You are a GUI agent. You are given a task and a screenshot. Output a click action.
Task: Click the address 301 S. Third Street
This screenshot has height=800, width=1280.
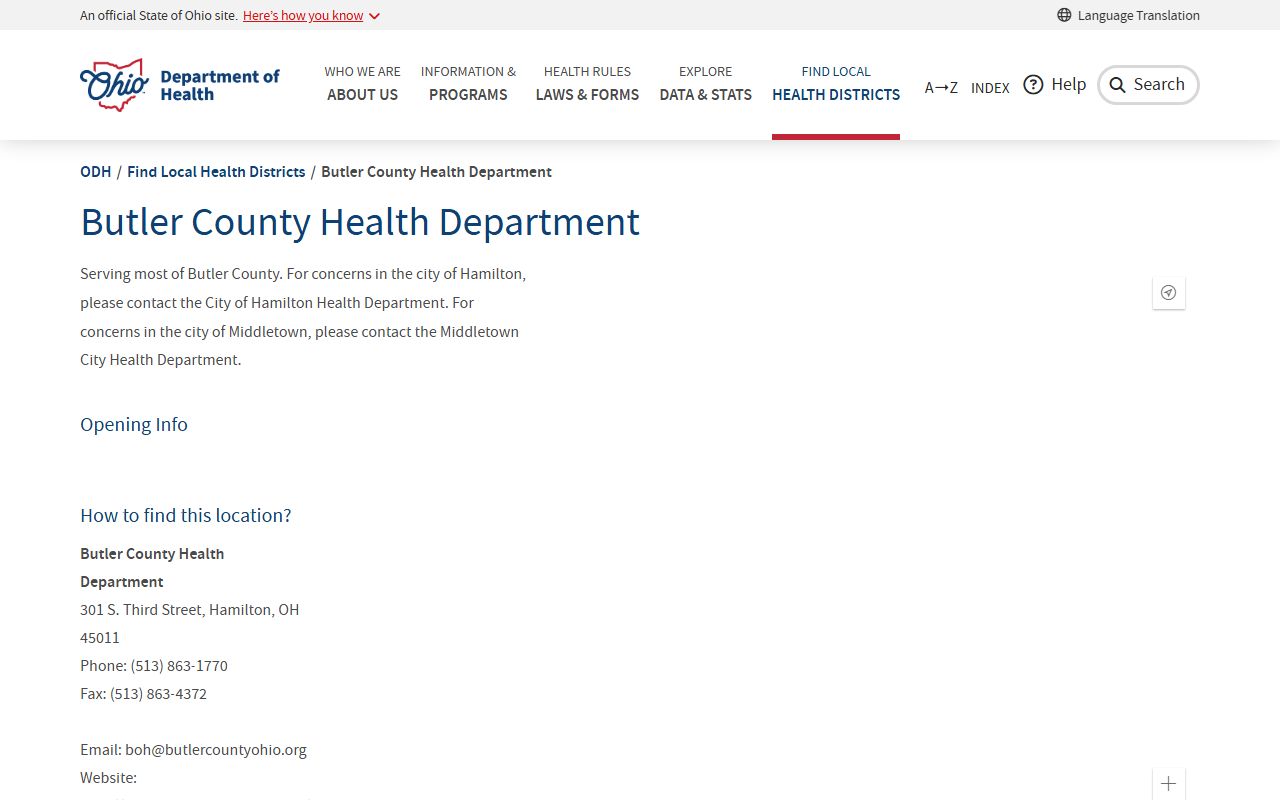[x=190, y=623]
